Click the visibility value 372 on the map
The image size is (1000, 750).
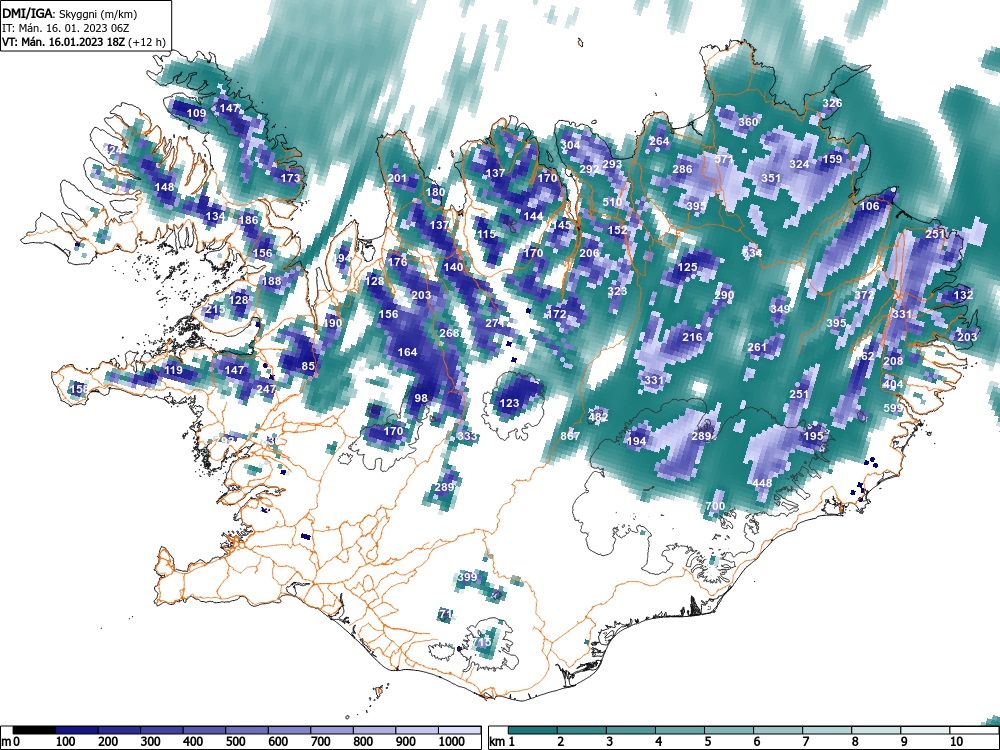point(864,295)
